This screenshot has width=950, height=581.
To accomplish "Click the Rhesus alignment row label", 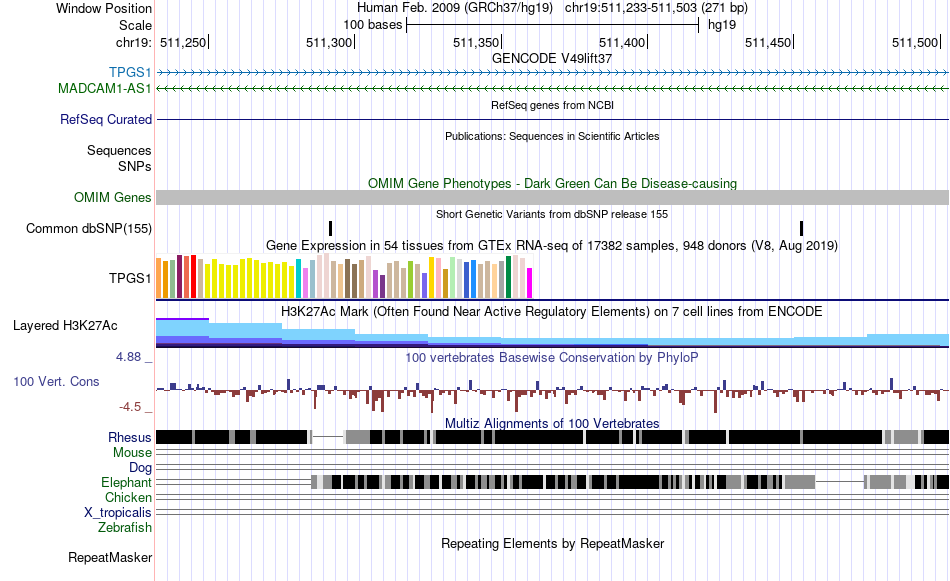I will [130, 437].
